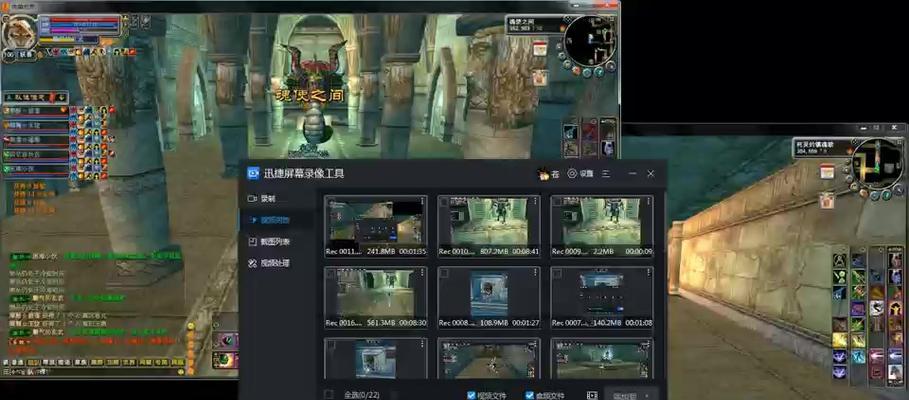Click the view mode icon beside audio checkbox
909x400 pixels.
click(591, 395)
